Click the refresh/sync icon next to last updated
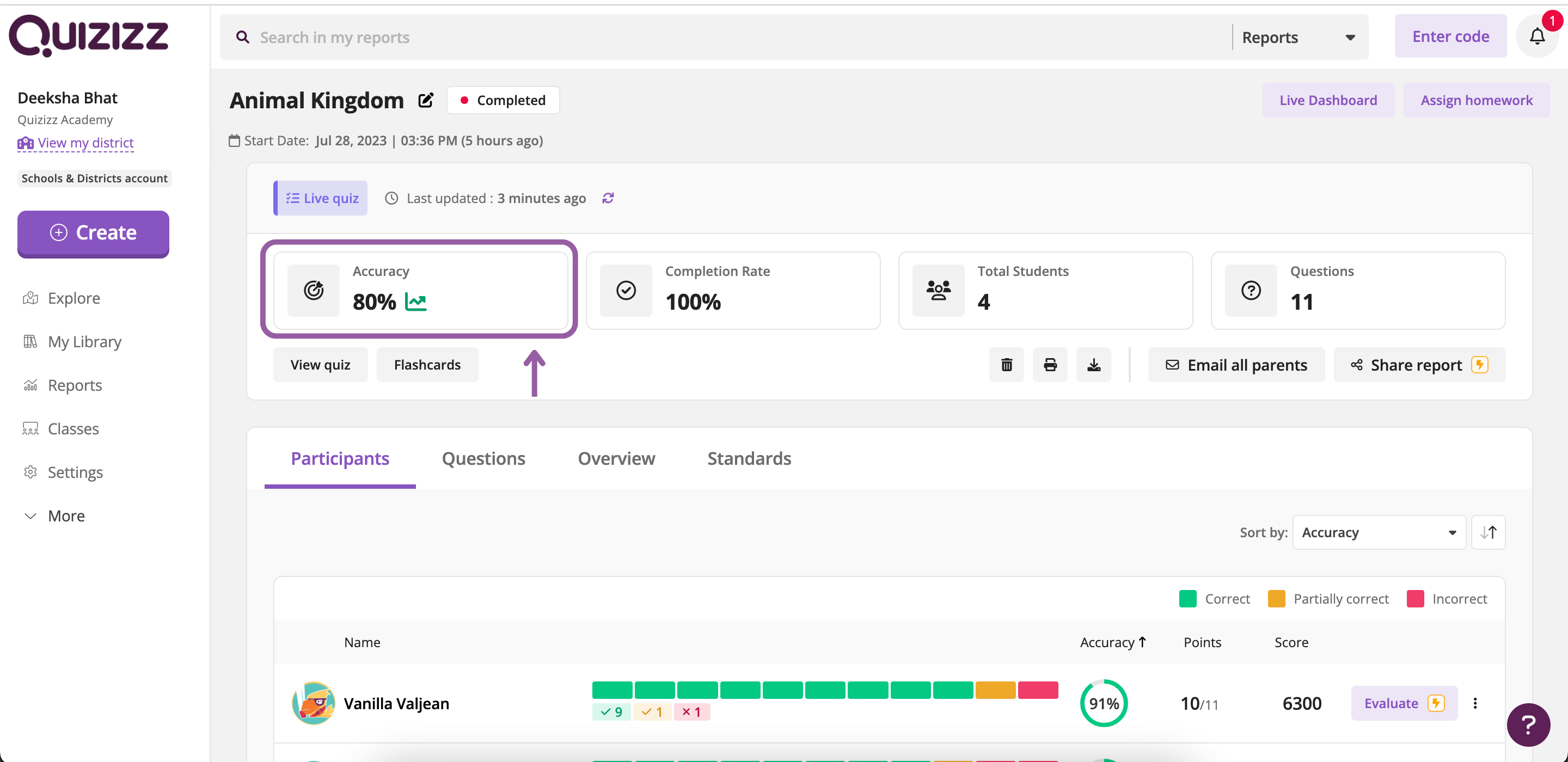 click(x=608, y=198)
